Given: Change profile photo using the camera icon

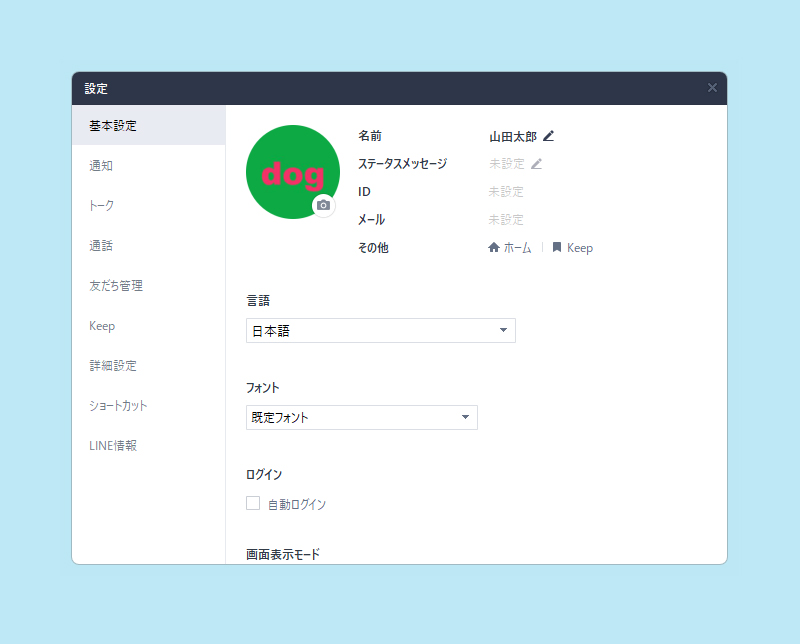Looking at the screenshot, I should [x=323, y=205].
